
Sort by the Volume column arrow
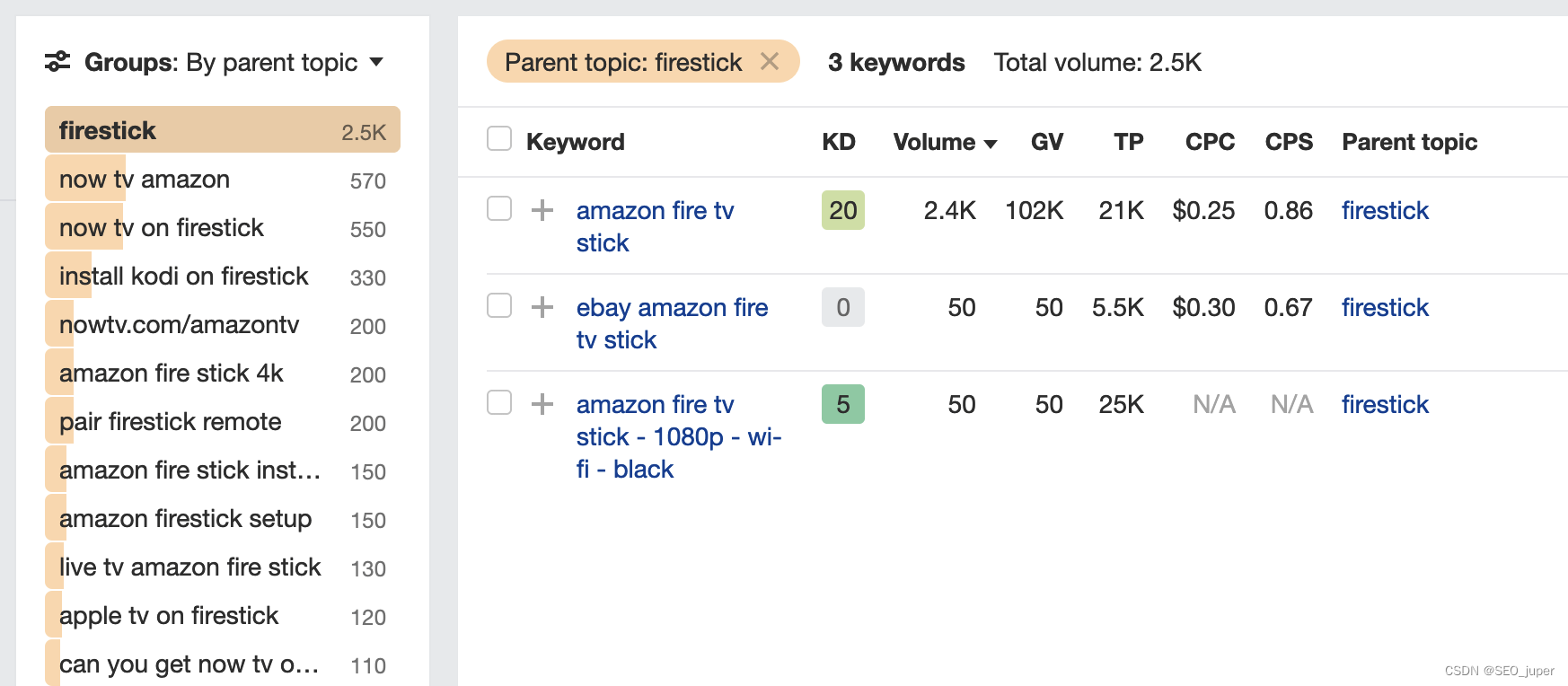coord(991,144)
